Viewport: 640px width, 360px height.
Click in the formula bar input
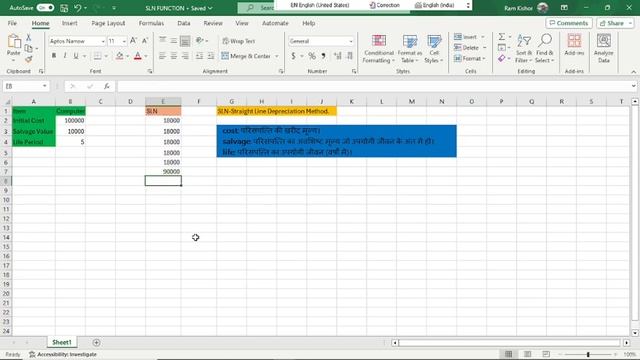pos(373,86)
